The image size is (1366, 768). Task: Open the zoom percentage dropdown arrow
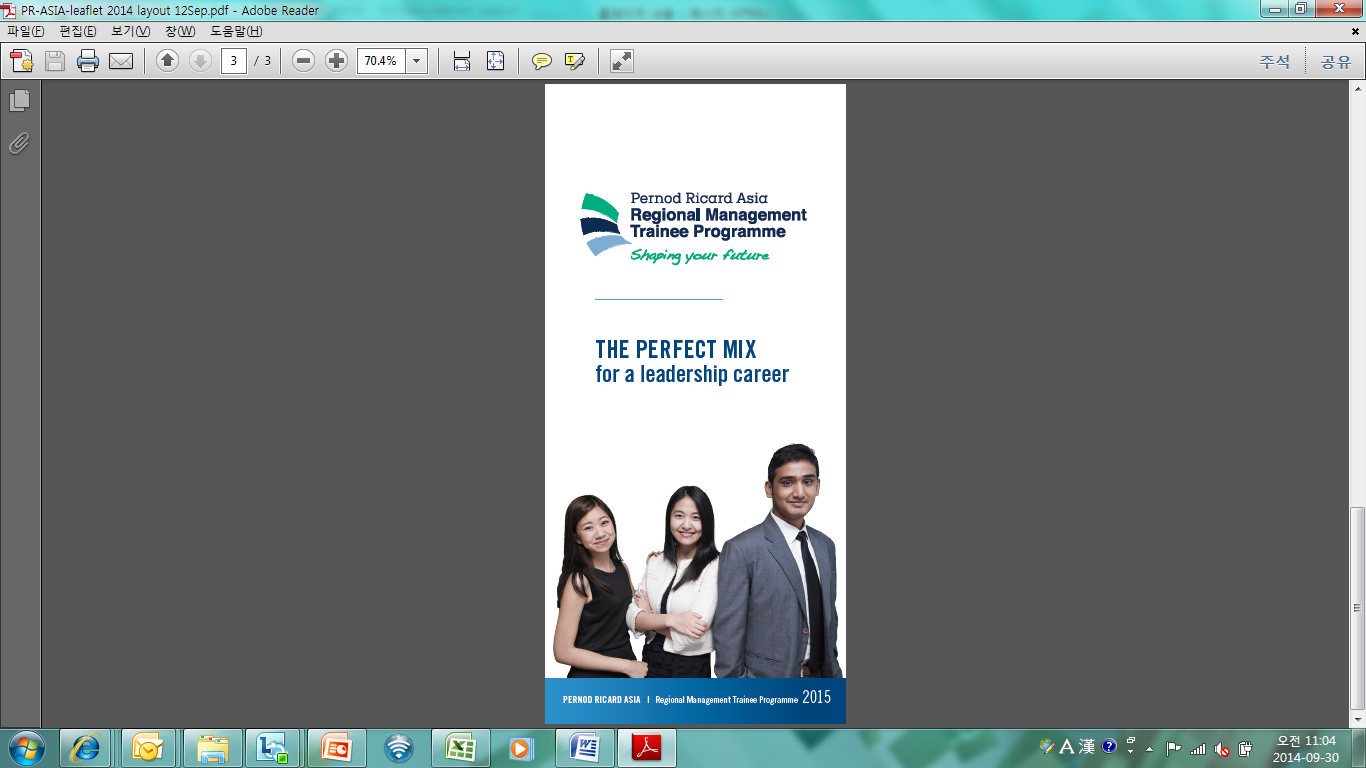pos(417,61)
